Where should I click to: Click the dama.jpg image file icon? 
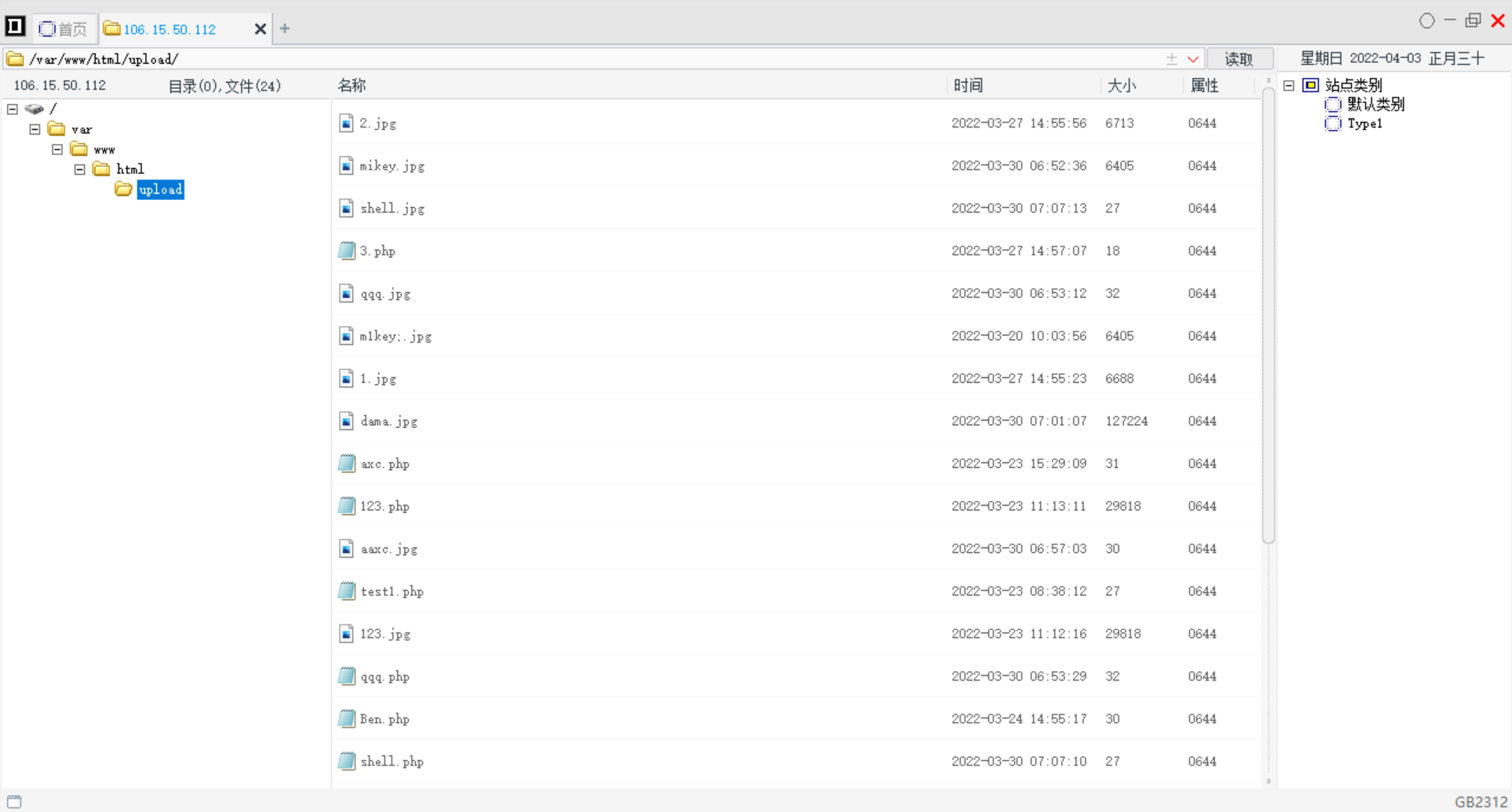click(x=346, y=421)
